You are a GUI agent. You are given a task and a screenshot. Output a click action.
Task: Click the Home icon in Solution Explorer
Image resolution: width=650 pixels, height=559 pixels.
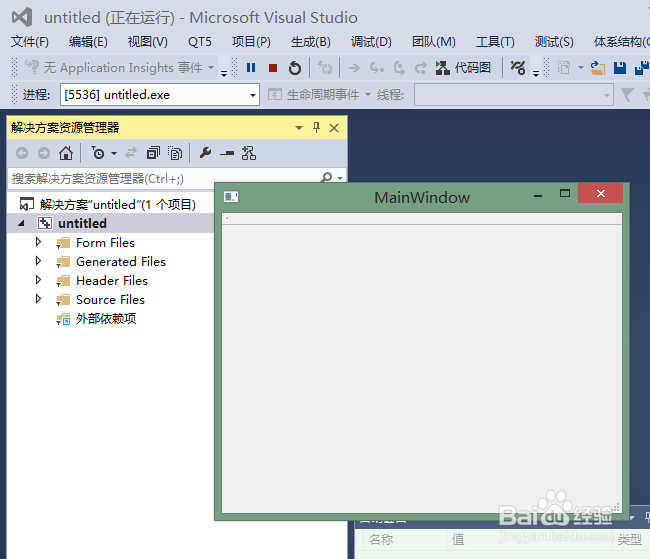[66, 153]
